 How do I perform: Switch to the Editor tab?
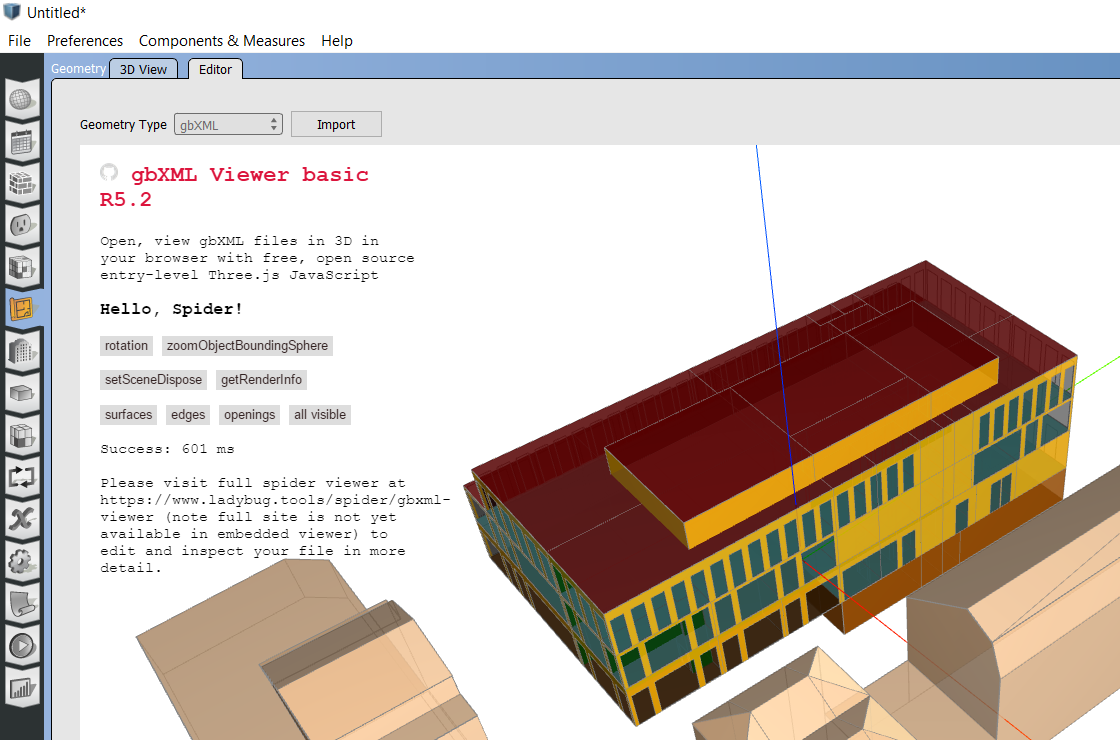coord(215,69)
